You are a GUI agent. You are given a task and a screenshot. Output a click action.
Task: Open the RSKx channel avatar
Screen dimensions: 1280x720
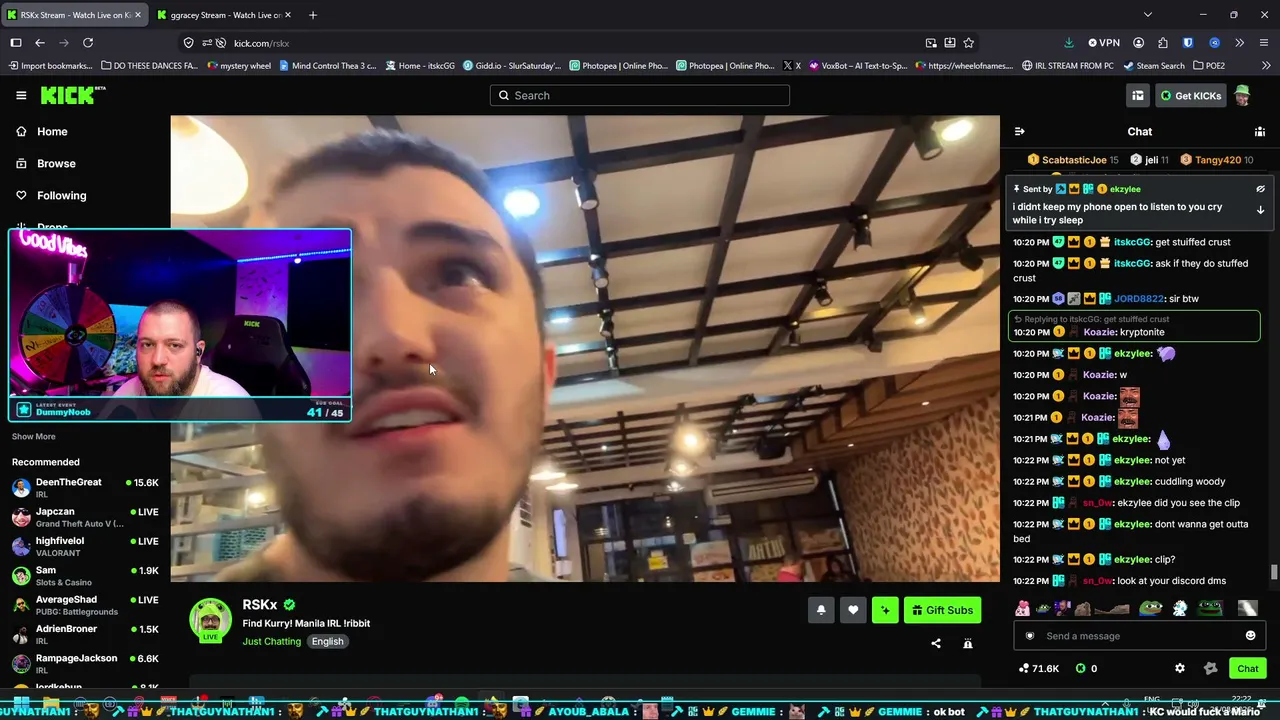[x=211, y=621]
